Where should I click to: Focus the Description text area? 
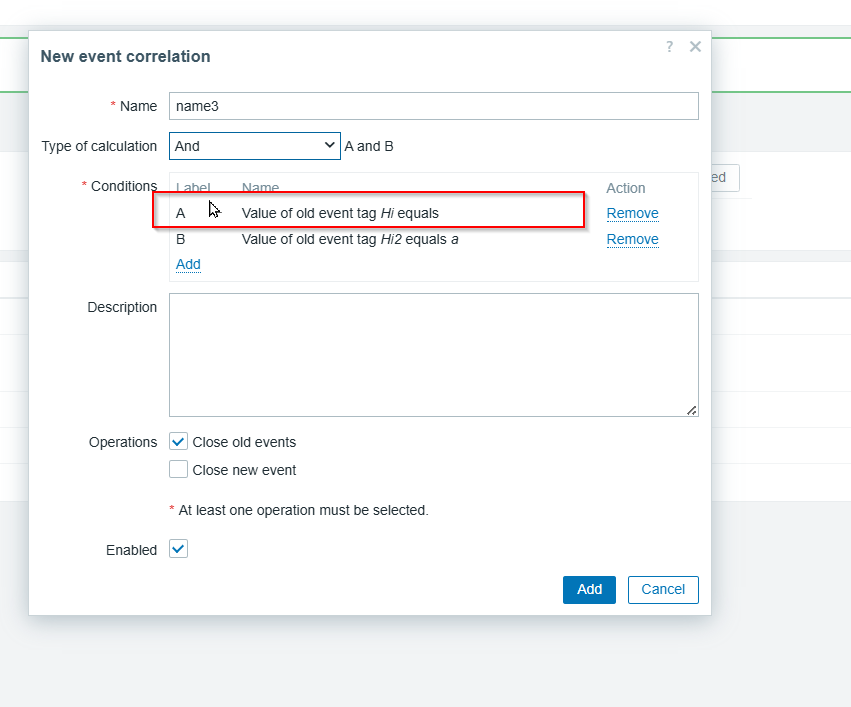[433, 354]
